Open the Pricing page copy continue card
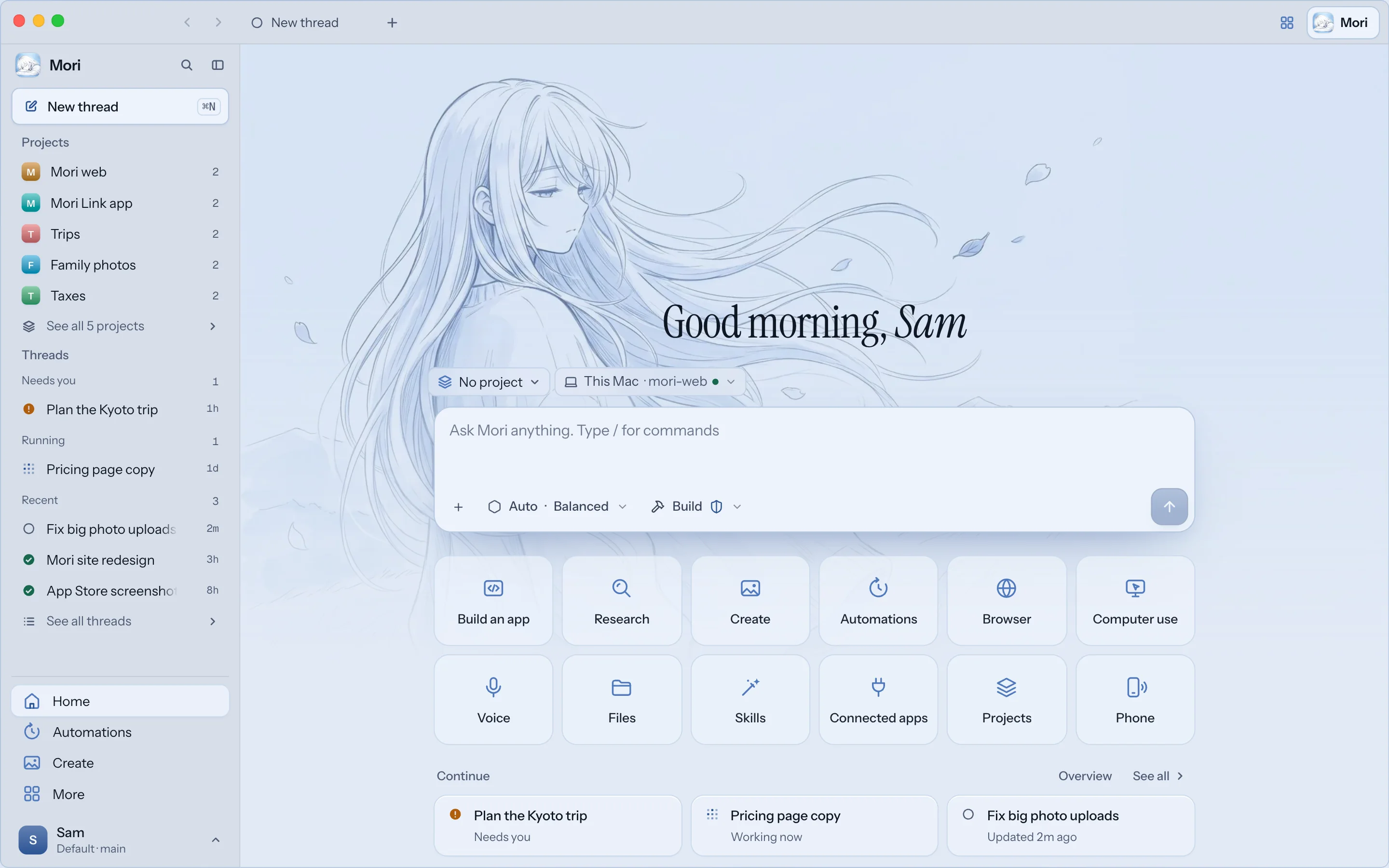Viewport: 1389px width, 868px height. pos(814,826)
